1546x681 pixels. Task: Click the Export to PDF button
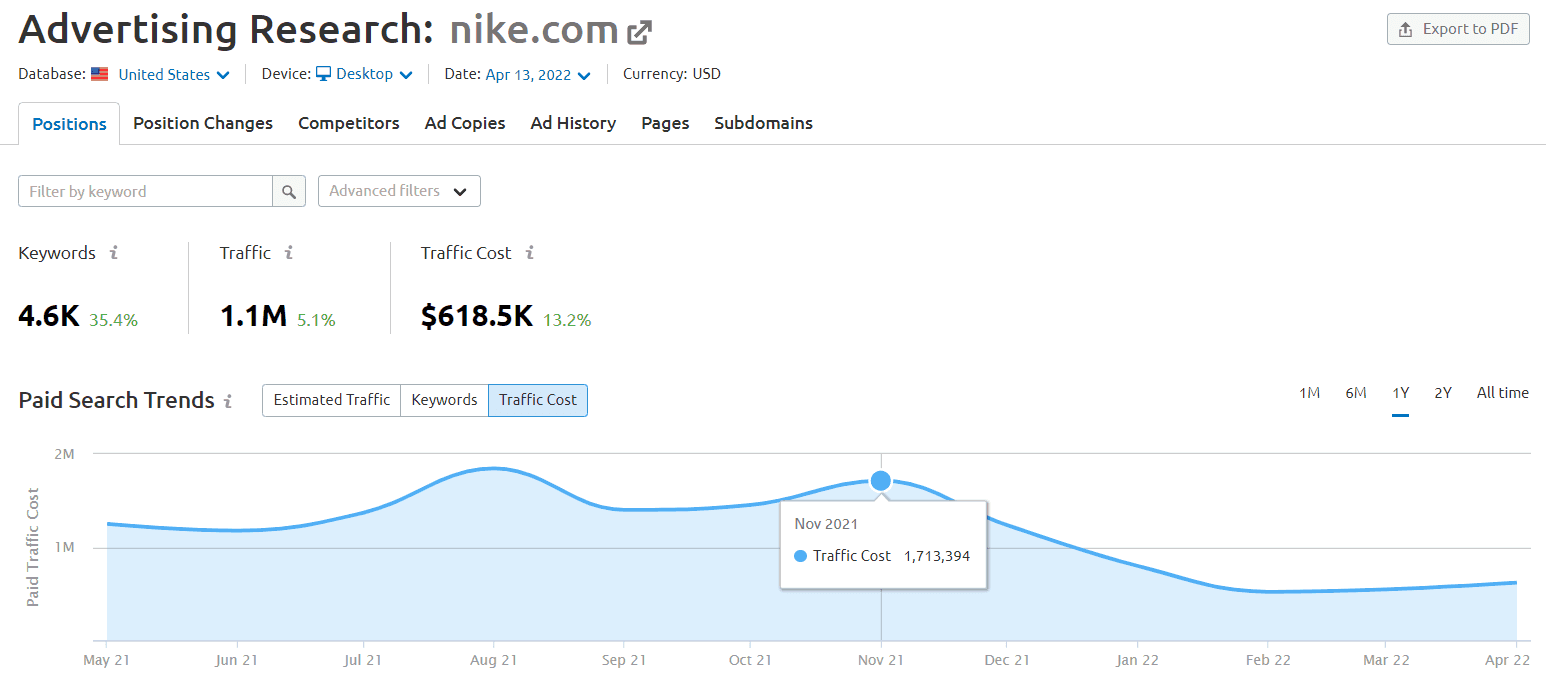(x=1458, y=29)
